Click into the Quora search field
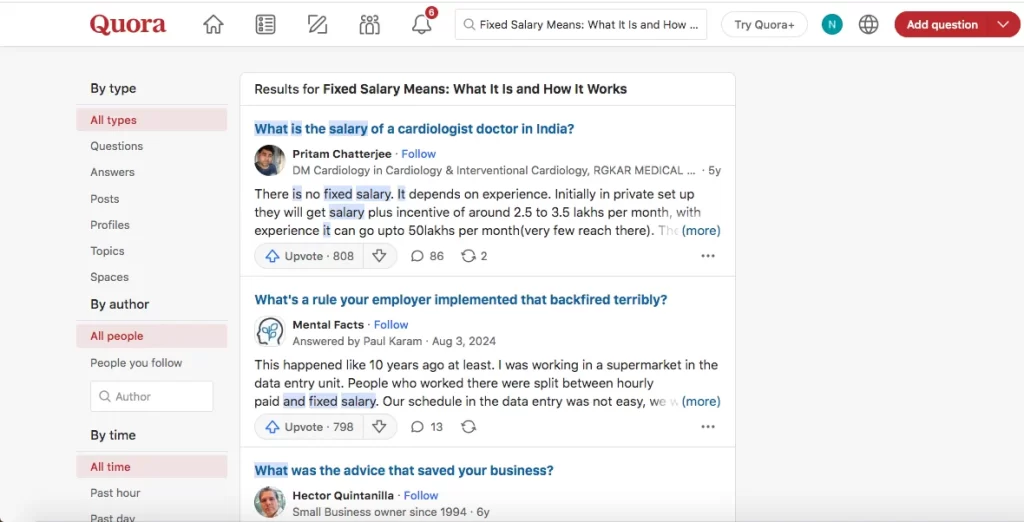Viewport: 1024px width, 522px height. pos(581,25)
